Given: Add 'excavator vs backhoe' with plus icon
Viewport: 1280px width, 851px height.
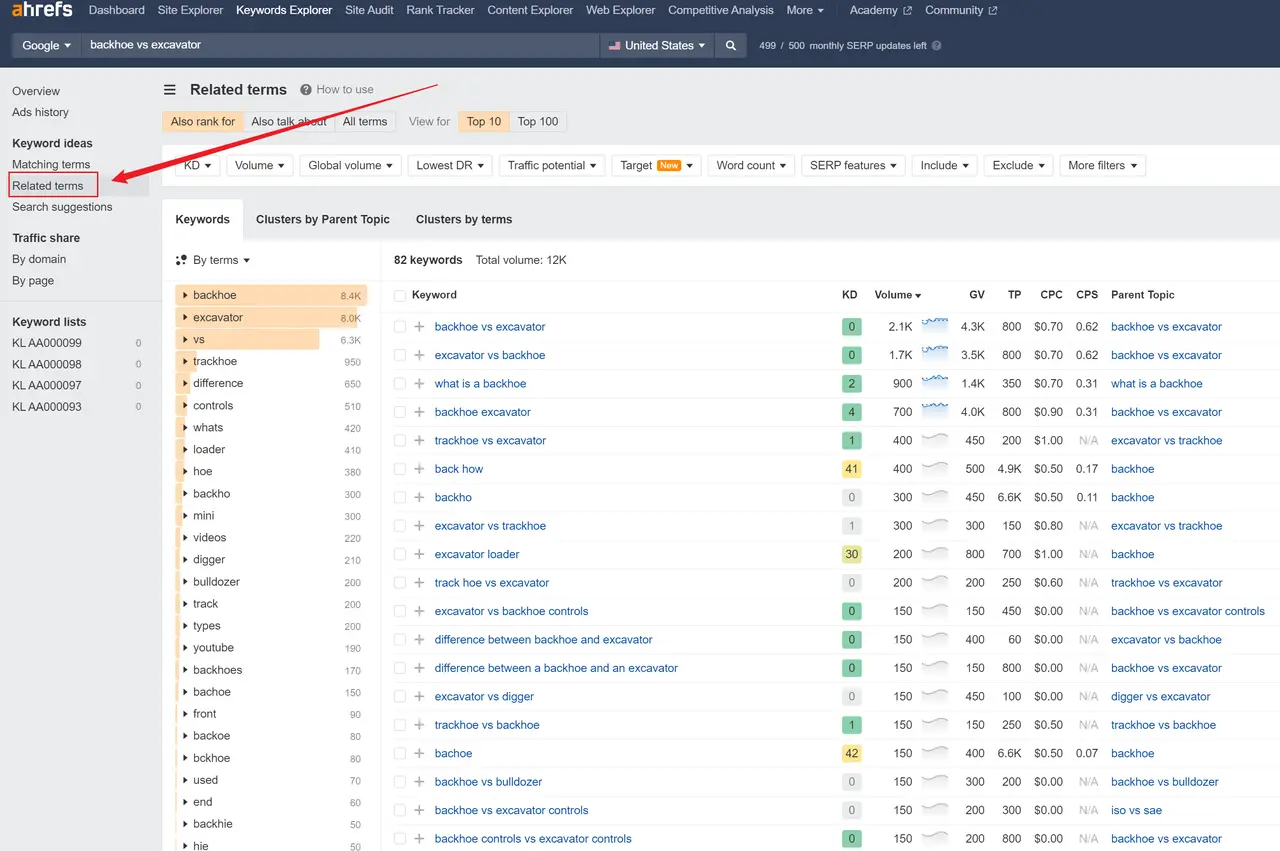Looking at the screenshot, I should point(419,355).
